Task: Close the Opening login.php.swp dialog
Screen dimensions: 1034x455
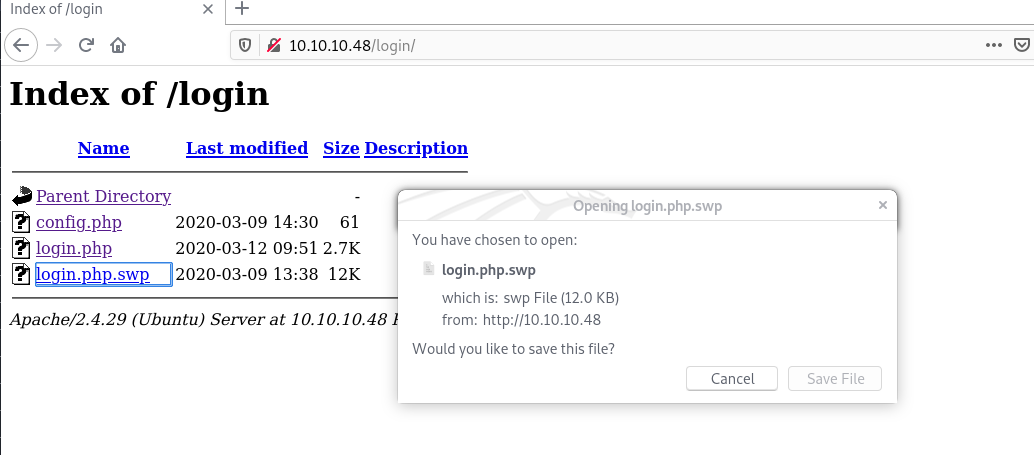Action: 882,205
